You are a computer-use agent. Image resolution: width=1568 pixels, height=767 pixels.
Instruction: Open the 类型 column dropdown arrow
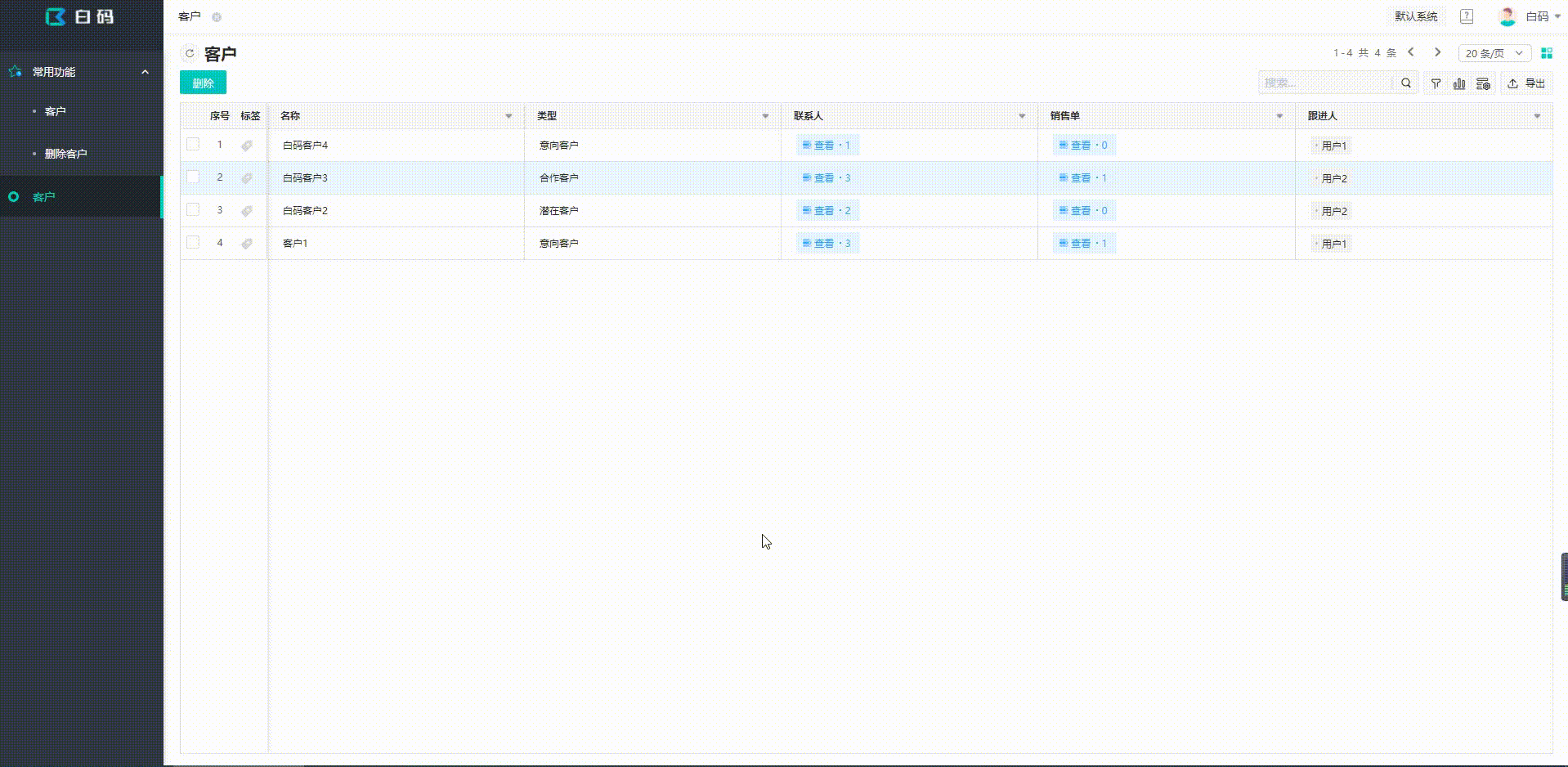click(765, 116)
